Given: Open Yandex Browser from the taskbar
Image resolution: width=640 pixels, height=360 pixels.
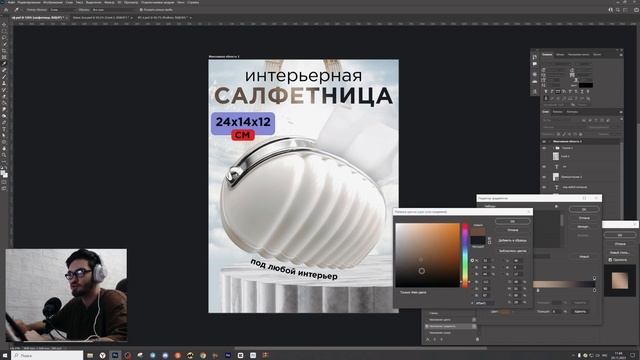Looking at the screenshot, I should (x=102, y=356).
